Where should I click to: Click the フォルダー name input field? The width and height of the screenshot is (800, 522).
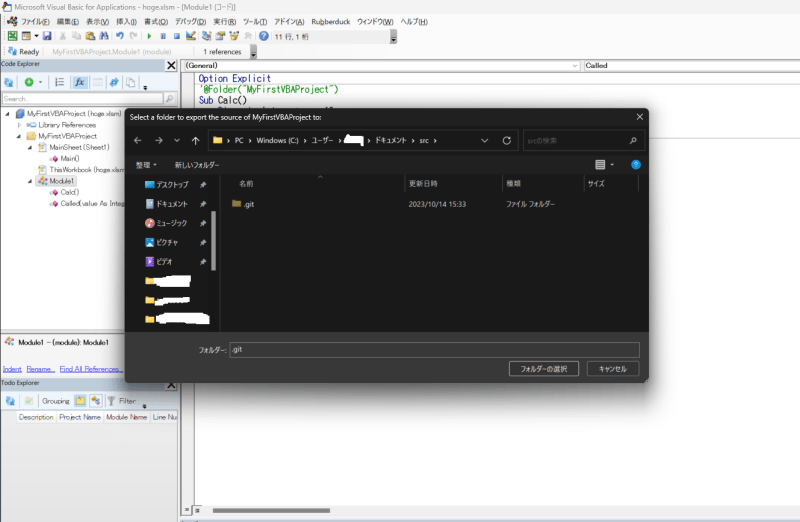[x=434, y=350]
